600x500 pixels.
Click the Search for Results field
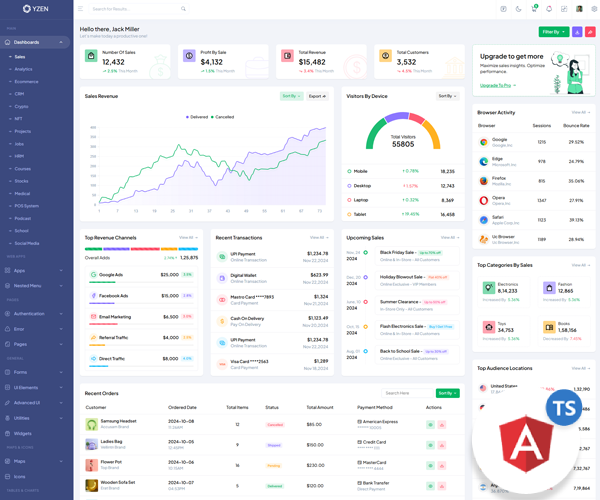[x=135, y=9]
